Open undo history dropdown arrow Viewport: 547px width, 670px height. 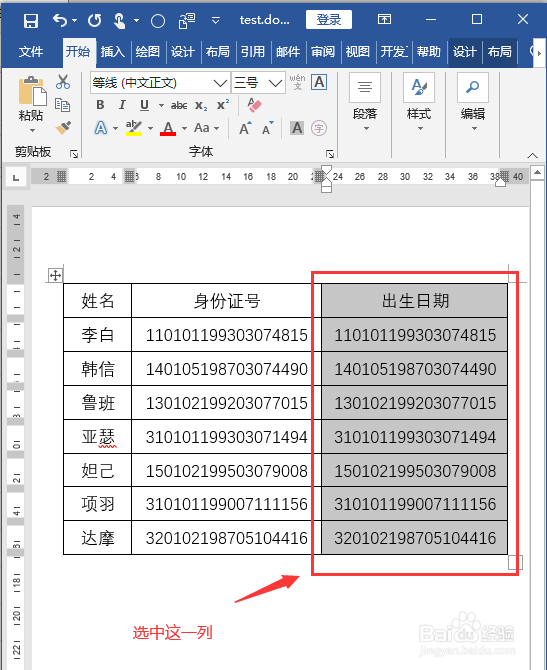tap(74, 20)
